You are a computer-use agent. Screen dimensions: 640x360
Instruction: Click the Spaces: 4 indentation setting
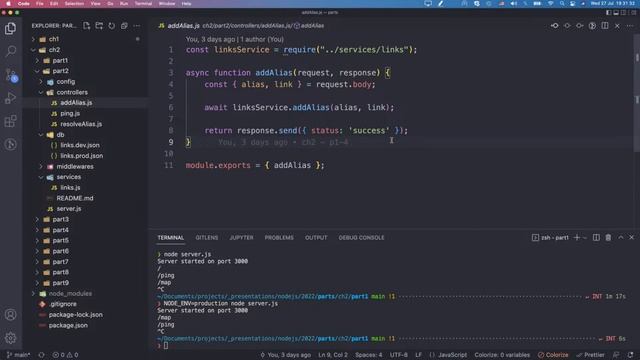[x=369, y=355]
